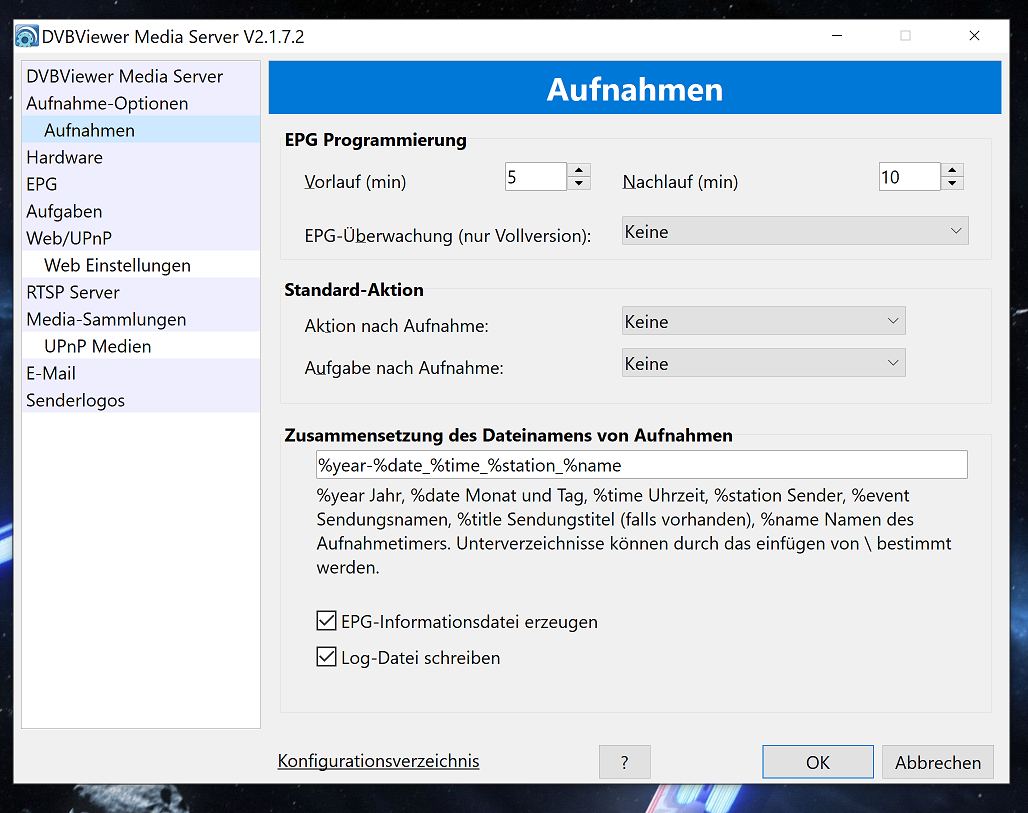Toggle EPG-Informationsdatei erzeugen checkbox
1028x813 pixels.
click(x=326, y=620)
